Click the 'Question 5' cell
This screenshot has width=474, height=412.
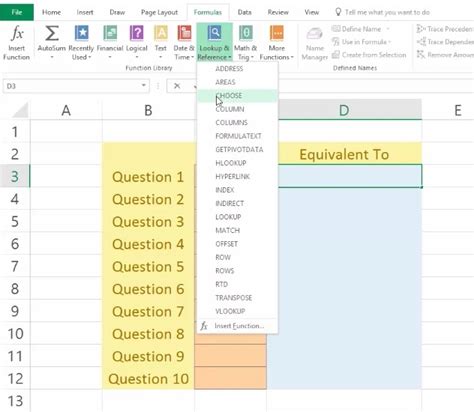tap(148, 266)
